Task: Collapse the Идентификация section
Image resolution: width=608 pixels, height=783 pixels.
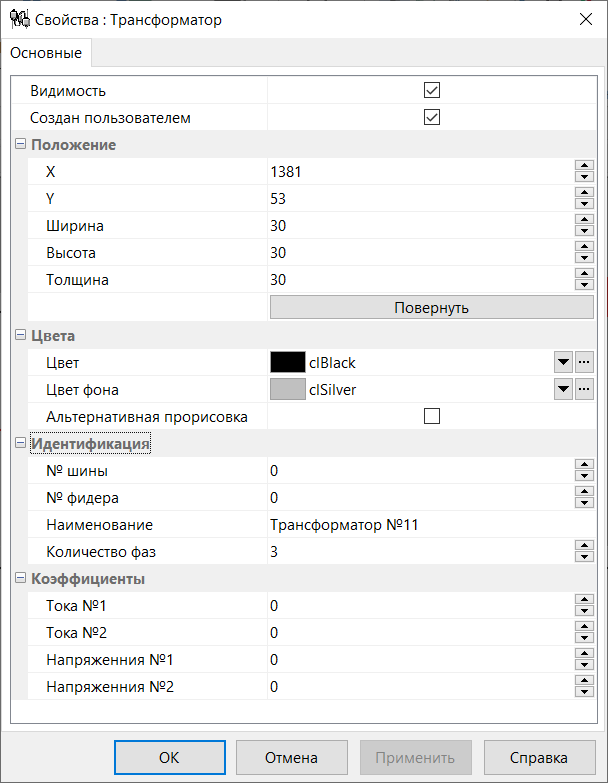Action: (x=20, y=443)
